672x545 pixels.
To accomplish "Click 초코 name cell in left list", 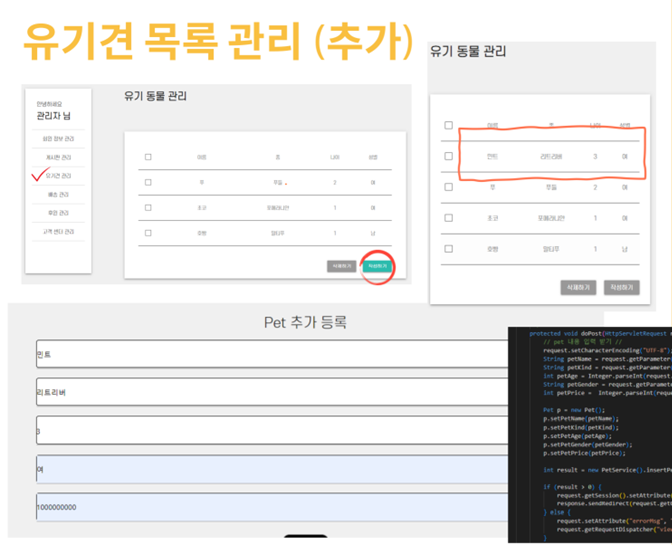I will 201,208.
